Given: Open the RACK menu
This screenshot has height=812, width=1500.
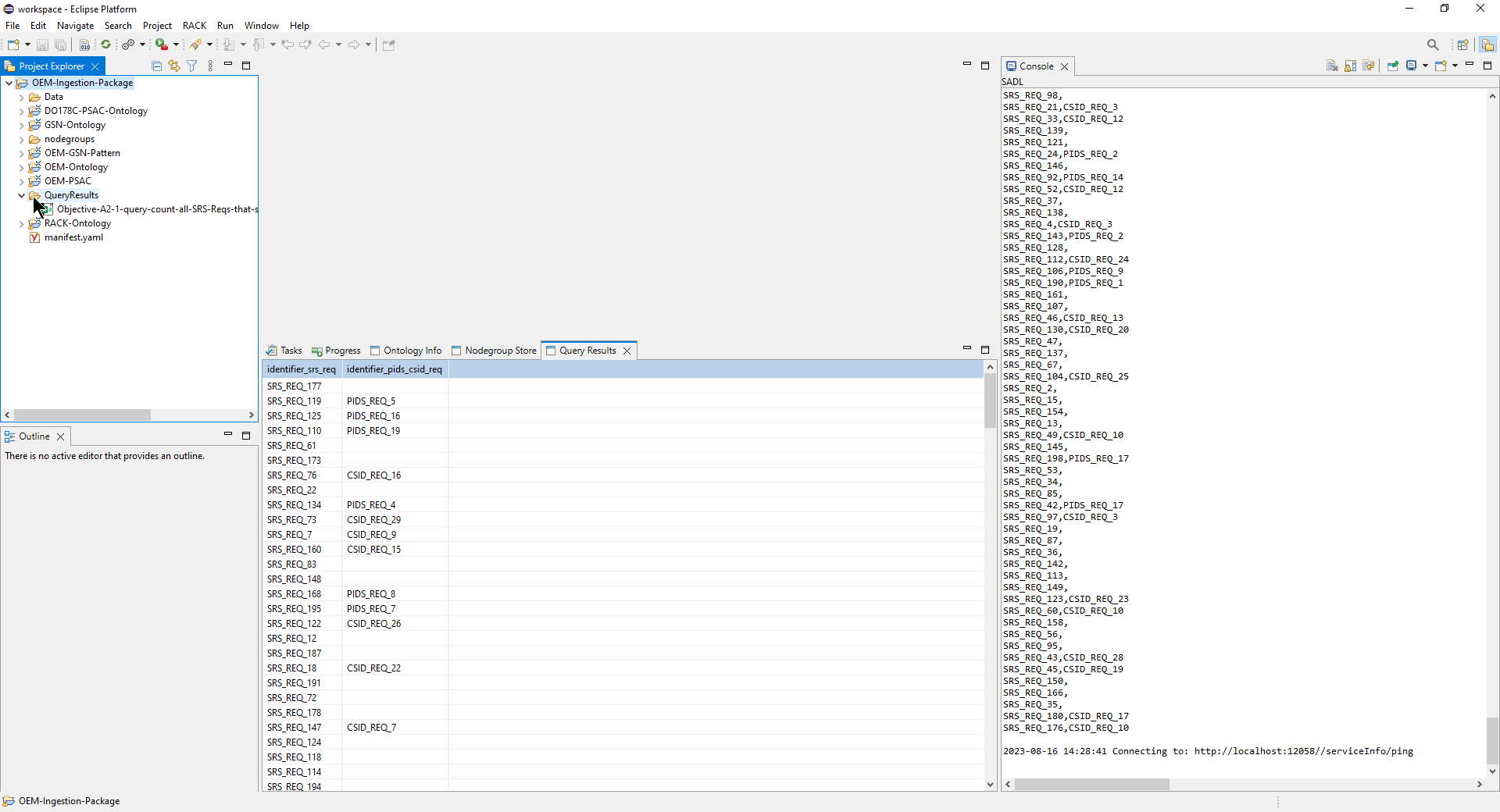Looking at the screenshot, I should (195, 26).
